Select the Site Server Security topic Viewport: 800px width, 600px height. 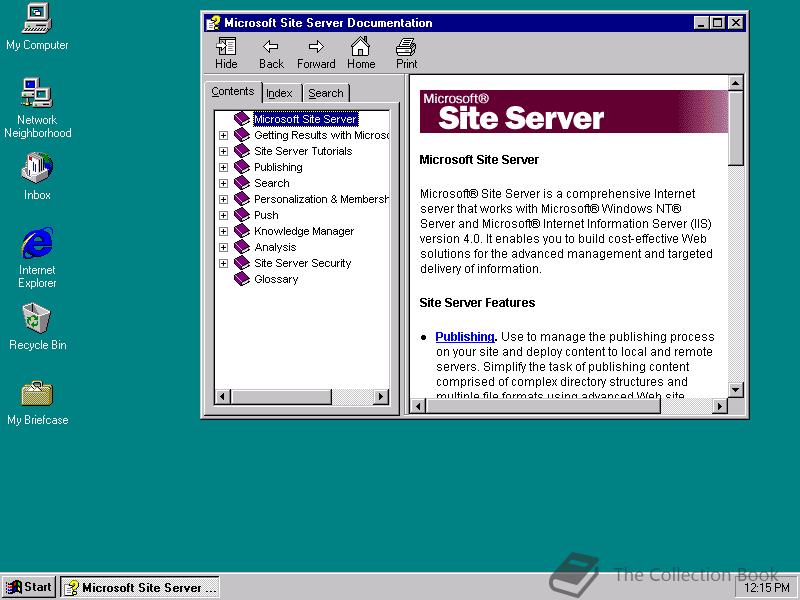pos(303,263)
